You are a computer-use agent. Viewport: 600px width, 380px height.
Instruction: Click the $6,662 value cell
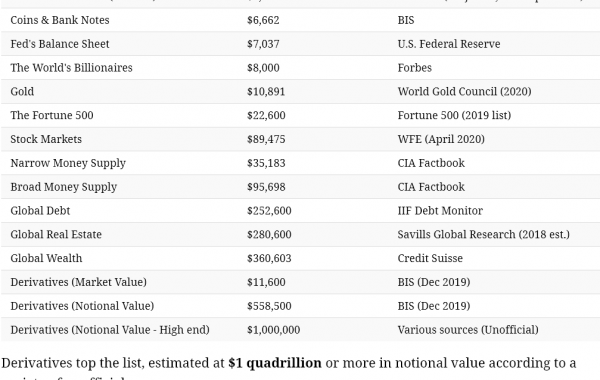click(x=263, y=20)
